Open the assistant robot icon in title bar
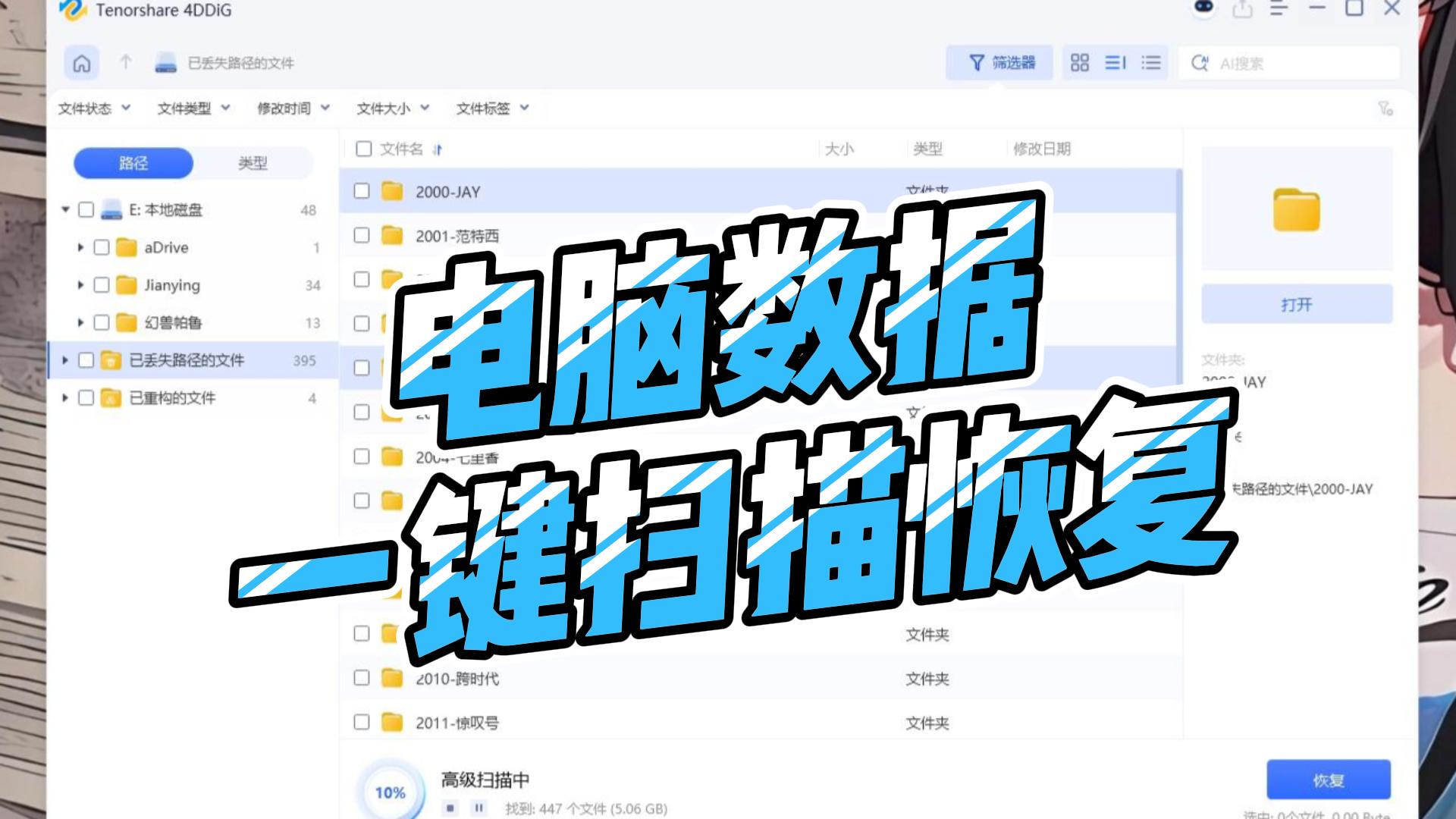This screenshot has height=819, width=1456. point(1203,8)
